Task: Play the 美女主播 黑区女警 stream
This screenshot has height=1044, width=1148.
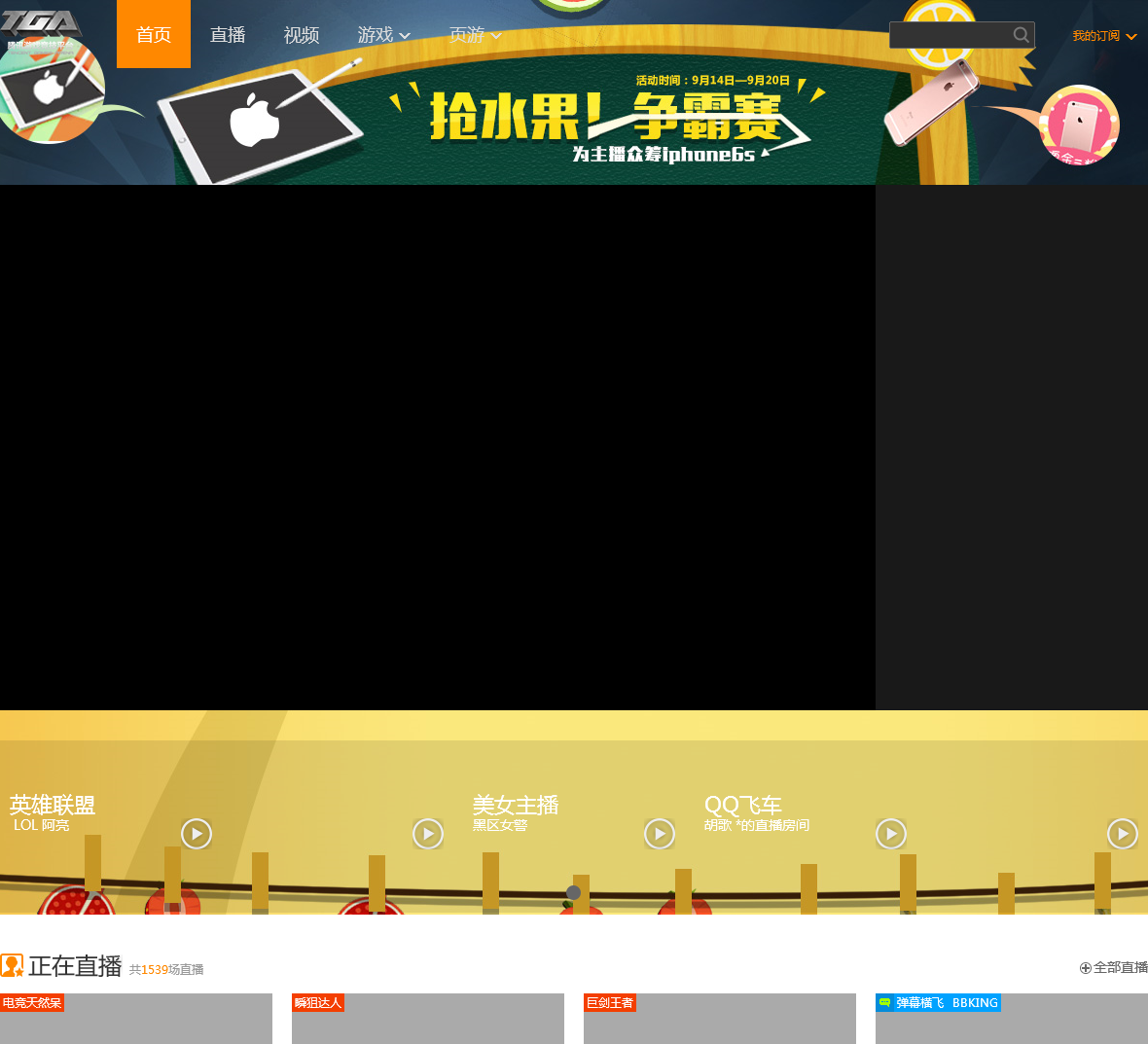Action: click(660, 833)
